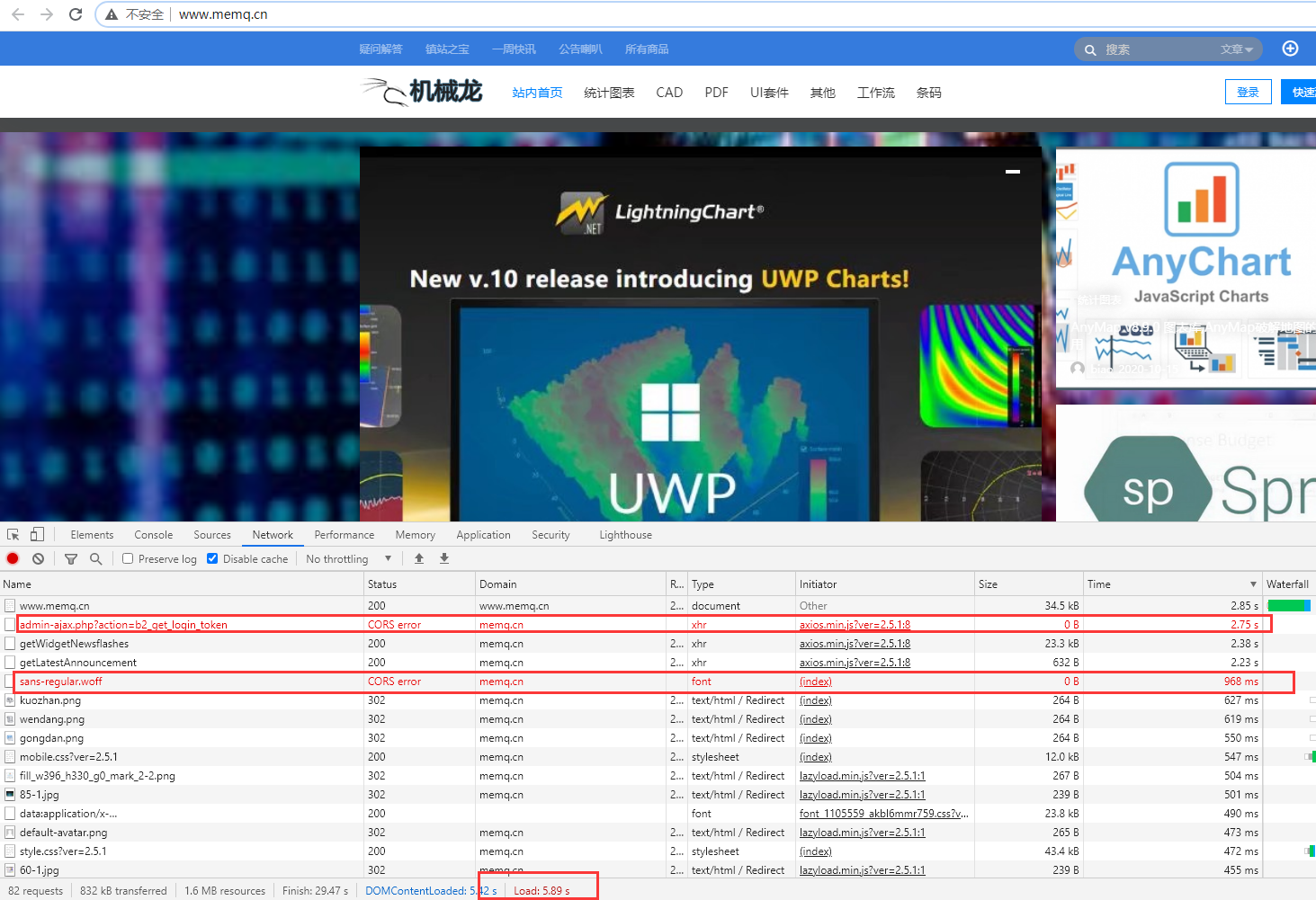Click the Time column sort arrow
1316x900 pixels.
point(1253,584)
